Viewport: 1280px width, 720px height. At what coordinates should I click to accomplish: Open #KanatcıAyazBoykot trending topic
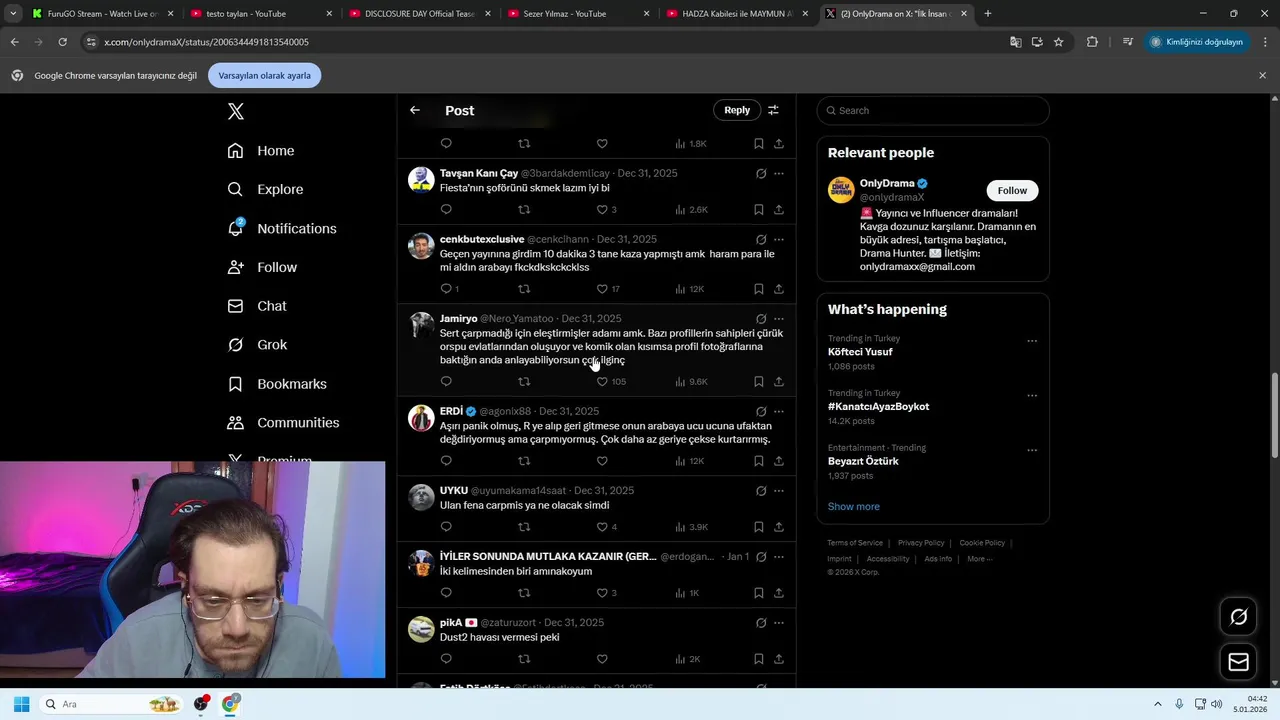click(878, 407)
